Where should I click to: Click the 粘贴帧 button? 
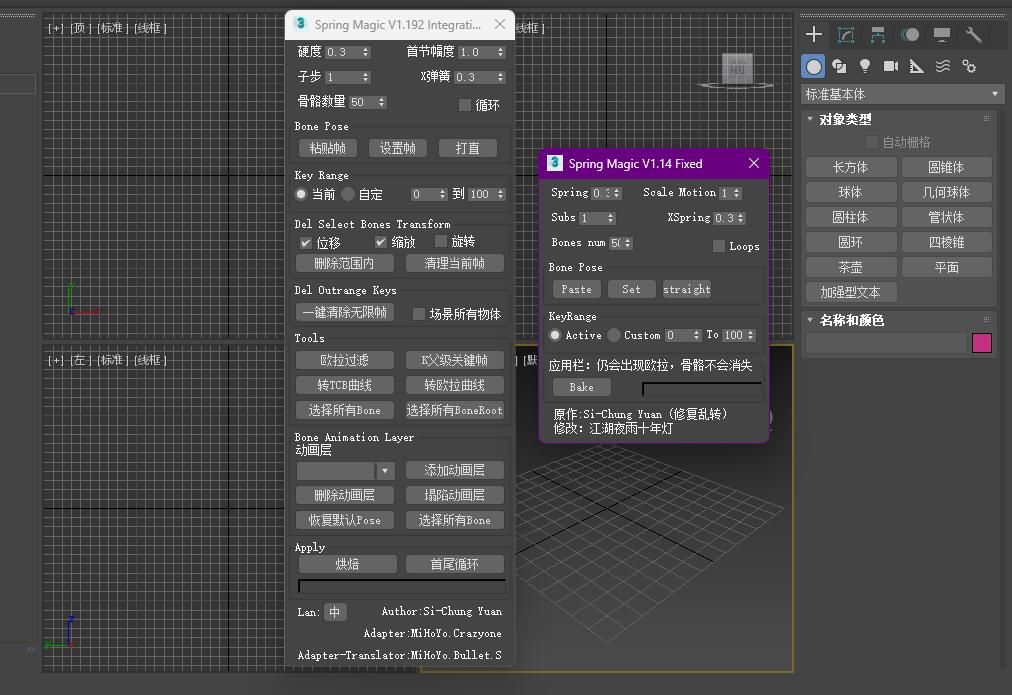tap(328, 148)
